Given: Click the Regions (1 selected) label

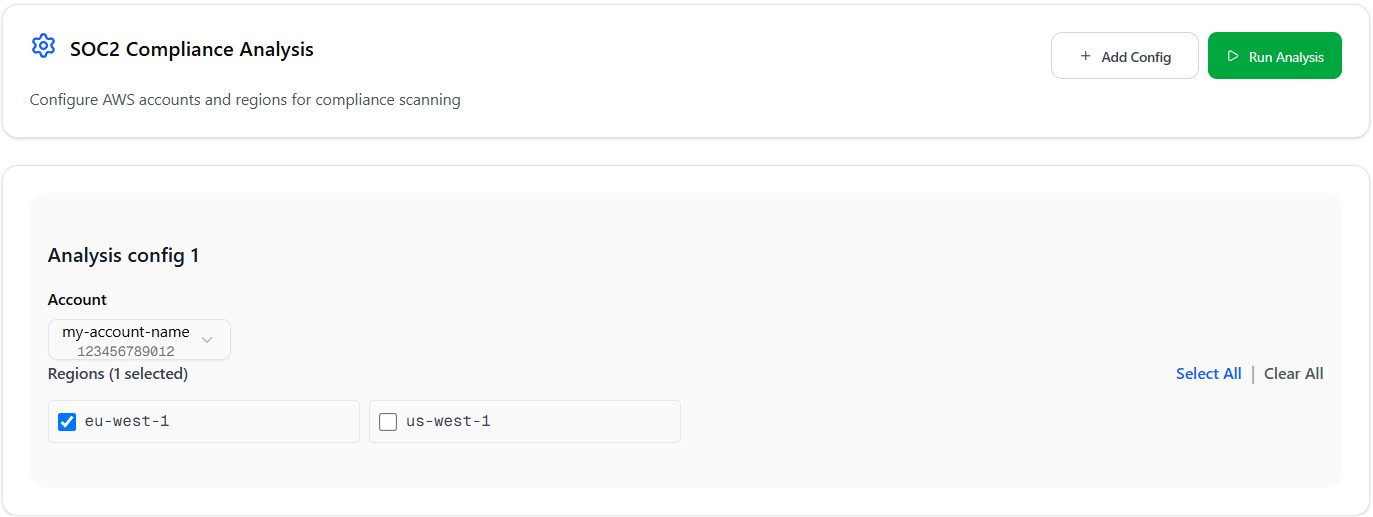Looking at the screenshot, I should click(118, 374).
